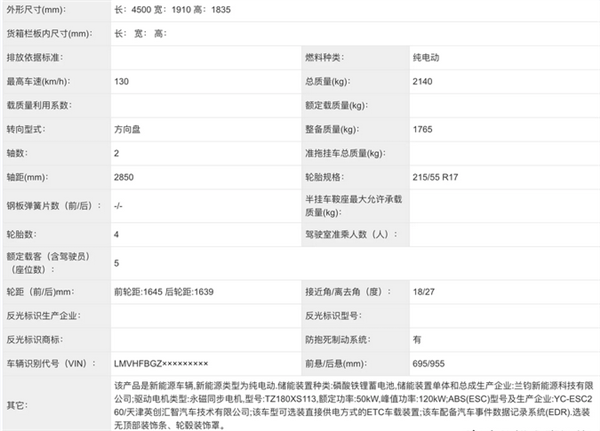Click the 反光标识商标 label
The image size is (600, 431).
(x=35, y=340)
